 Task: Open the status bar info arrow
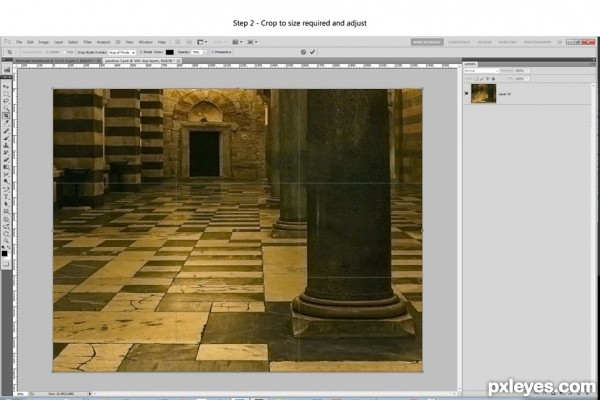[x=90, y=393]
